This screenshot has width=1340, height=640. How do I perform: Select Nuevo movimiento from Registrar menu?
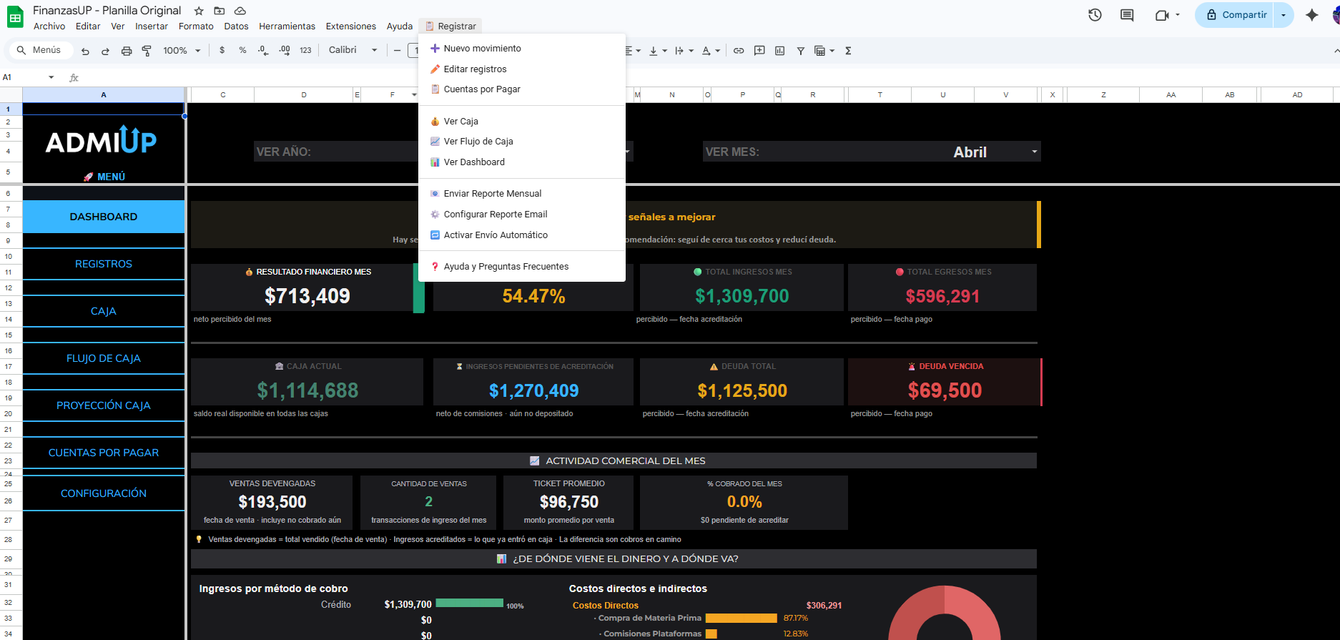pyautogui.click(x=482, y=48)
